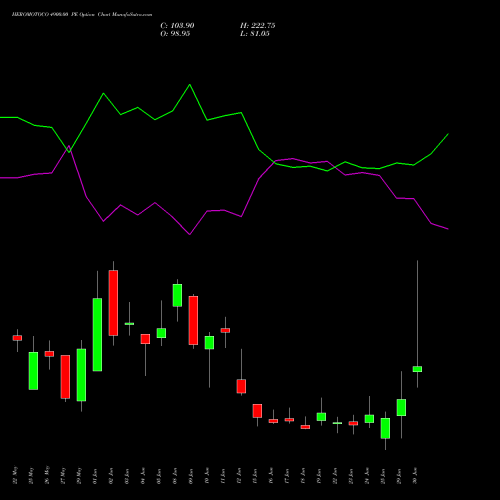Click the 18 Jun date label
Screen dimensions: 500x500
click(304, 476)
